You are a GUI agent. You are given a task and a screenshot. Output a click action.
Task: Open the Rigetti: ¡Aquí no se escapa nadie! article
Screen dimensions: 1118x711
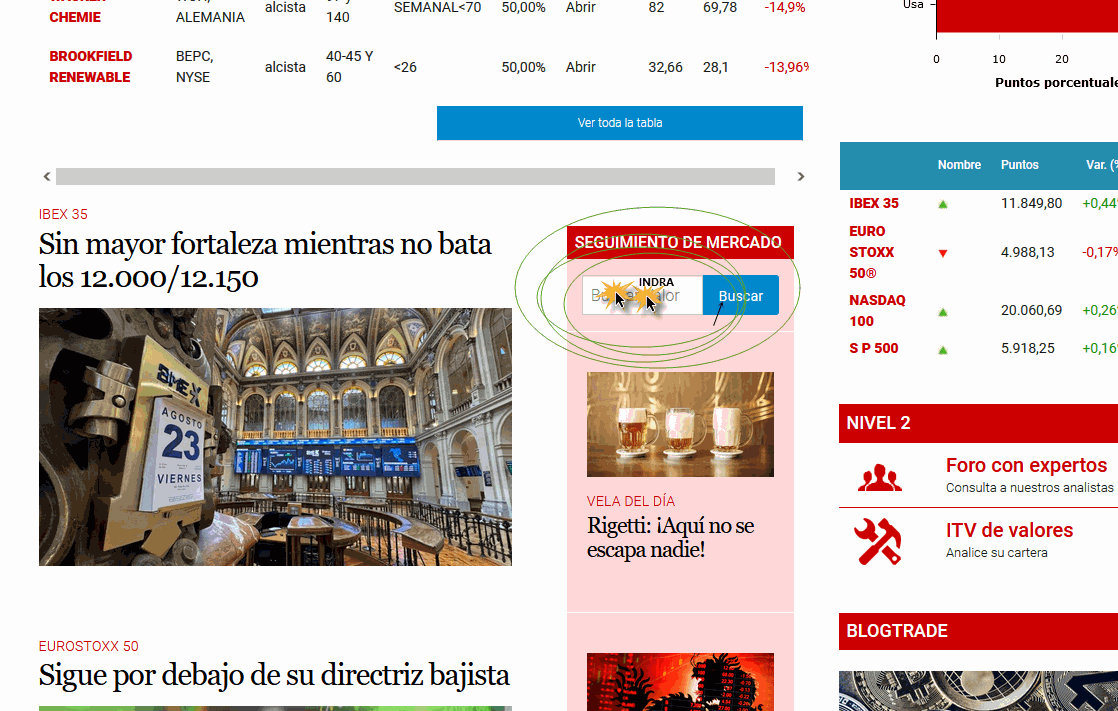pyautogui.click(x=670, y=538)
